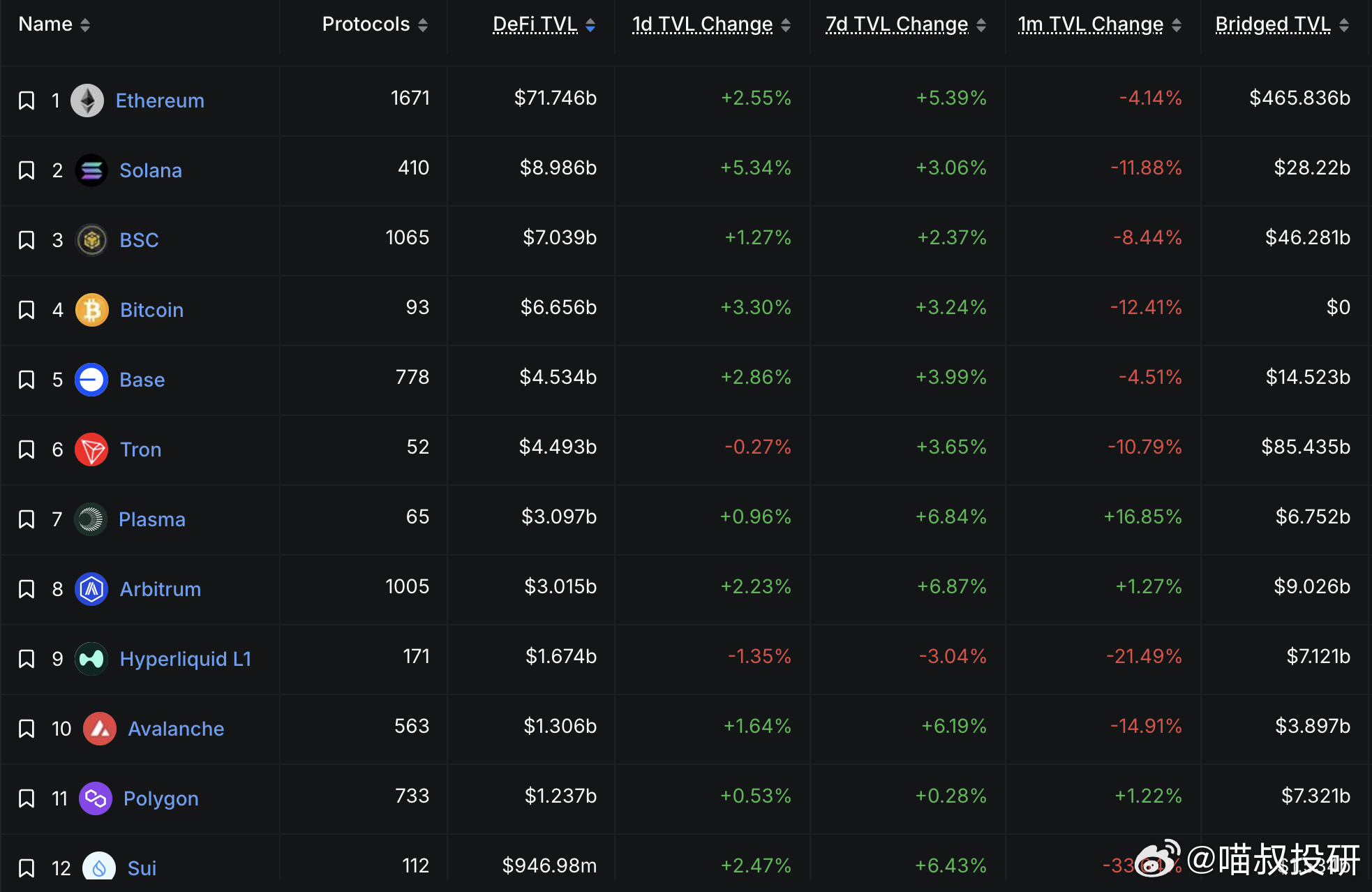Click the Polygon purple logo icon
Image resolution: width=1372 pixels, height=892 pixels.
pyautogui.click(x=96, y=798)
